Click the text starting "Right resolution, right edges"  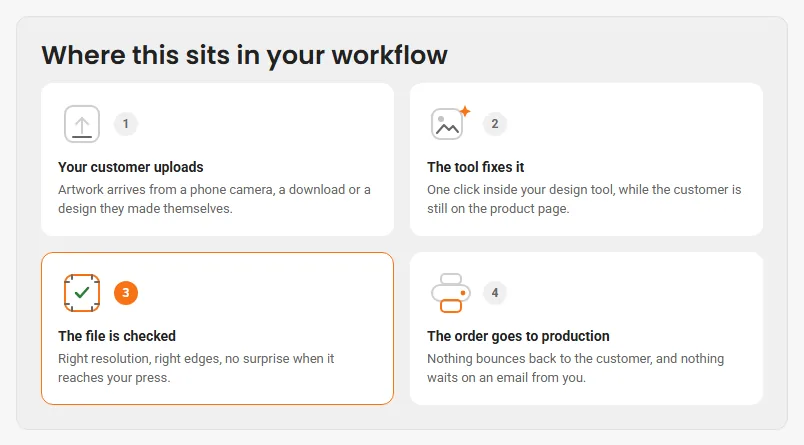click(x=196, y=368)
